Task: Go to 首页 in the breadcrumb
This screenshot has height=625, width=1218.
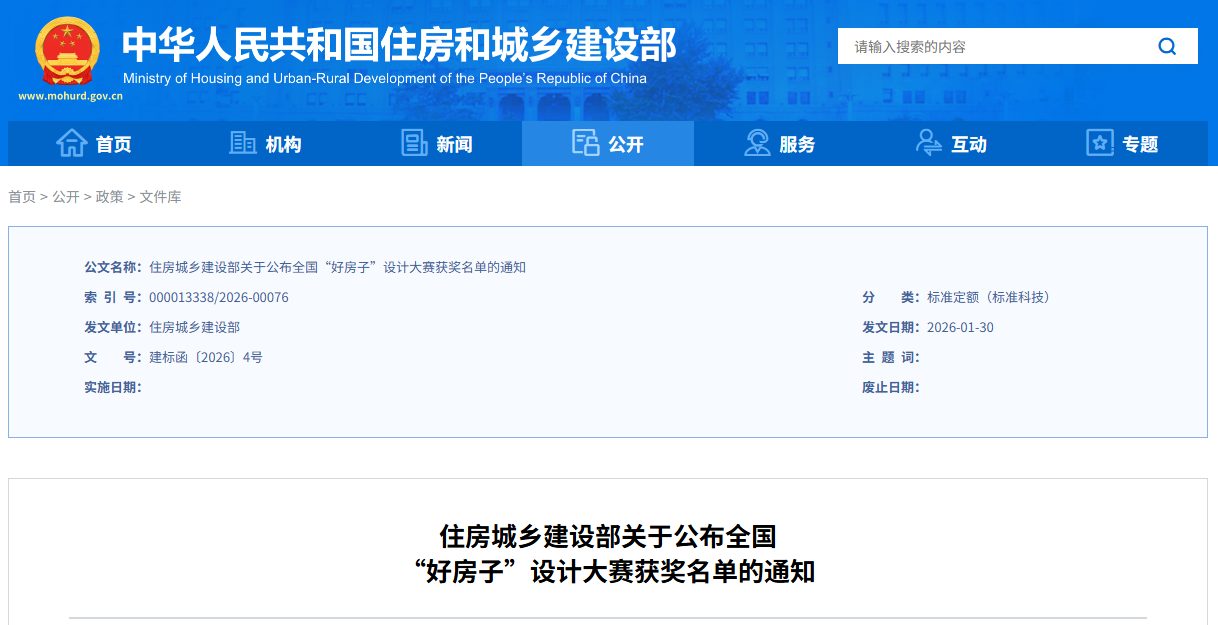Action: [x=22, y=197]
